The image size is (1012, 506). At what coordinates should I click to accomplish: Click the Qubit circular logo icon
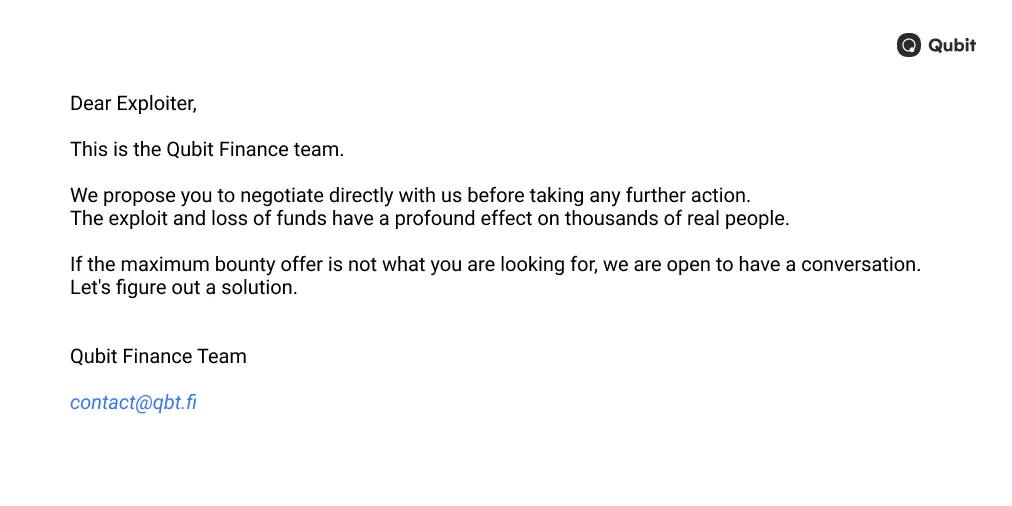[909, 45]
